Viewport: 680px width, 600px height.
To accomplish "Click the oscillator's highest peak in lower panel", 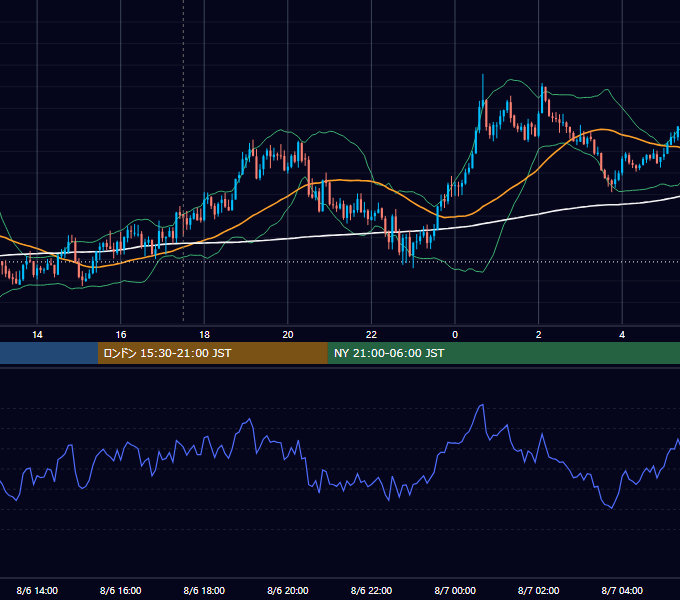I will (x=481, y=407).
